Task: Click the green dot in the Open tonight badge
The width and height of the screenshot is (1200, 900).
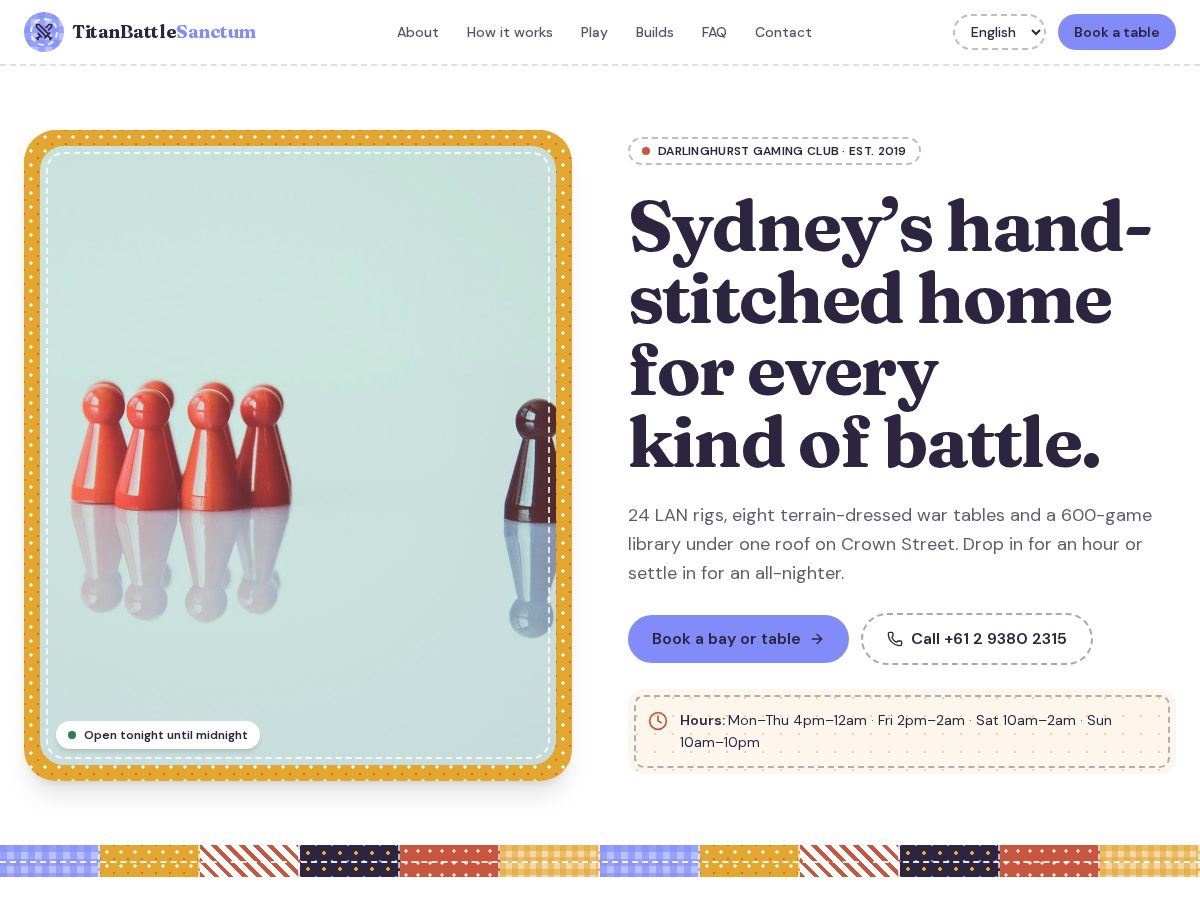Action: click(x=72, y=735)
